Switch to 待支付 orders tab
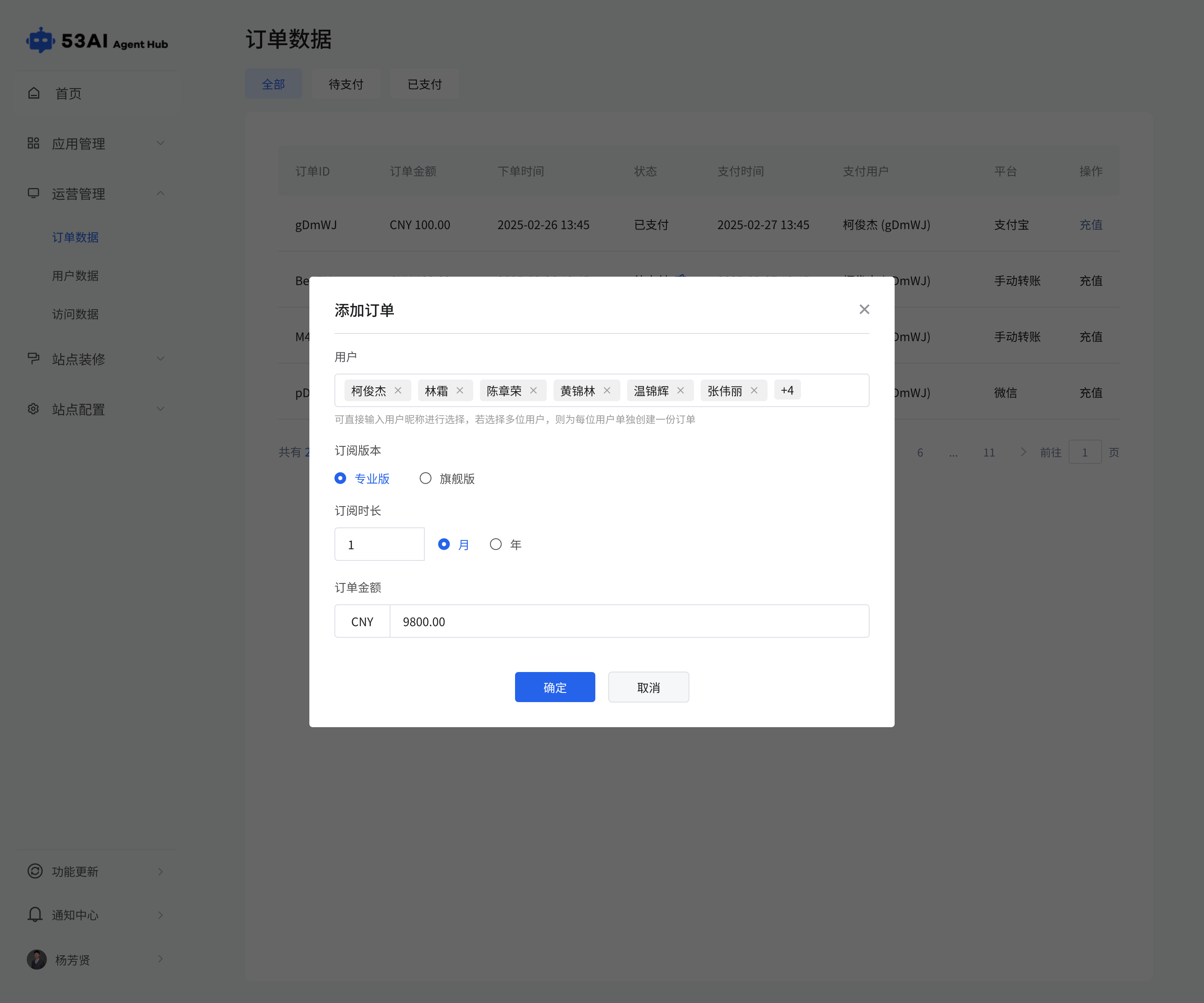Screen dimensions: 1204x1003 346,84
